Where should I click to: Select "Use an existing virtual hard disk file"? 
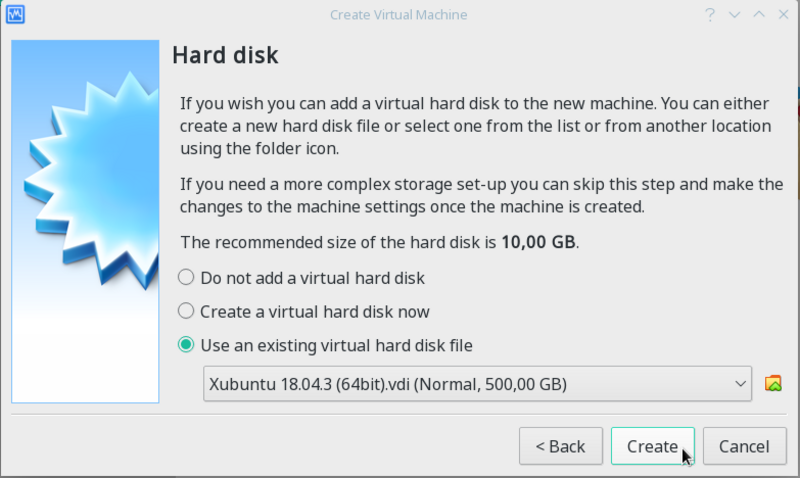tap(186, 345)
